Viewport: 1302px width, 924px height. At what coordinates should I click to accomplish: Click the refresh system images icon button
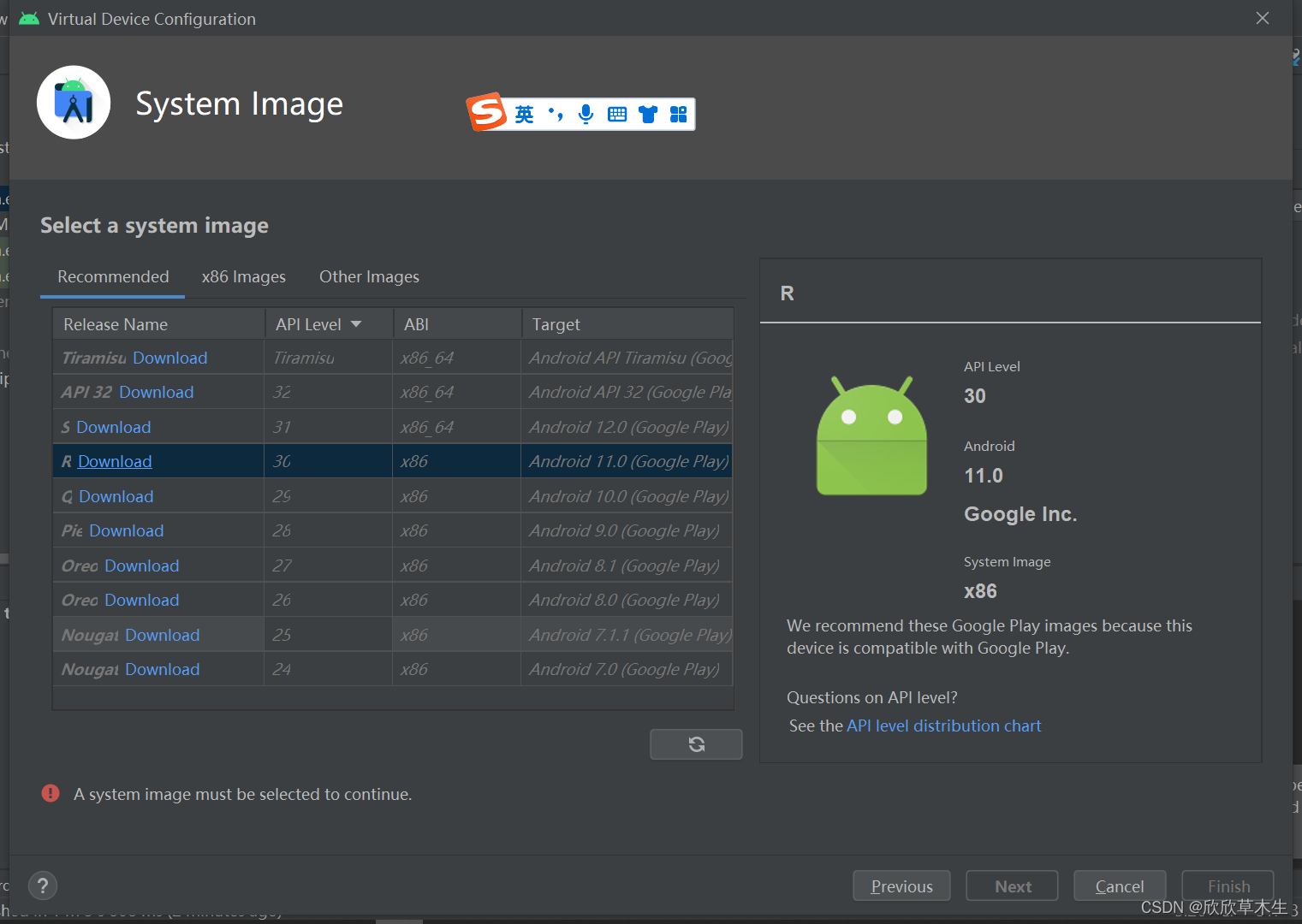pyautogui.click(x=696, y=744)
